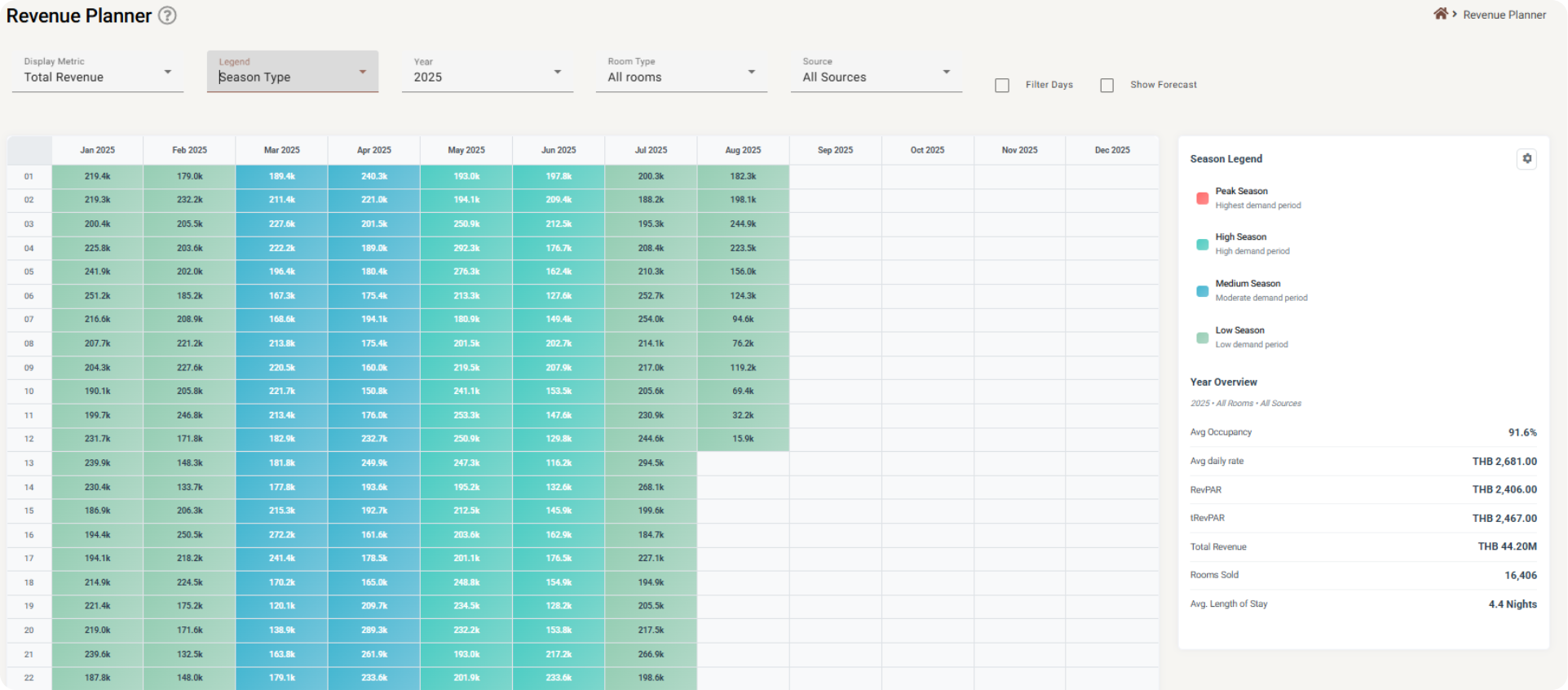The image size is (1568, 690).
Task: Click the home breadcrumb icon
Action: pyautogui.click(x=1441, y=14)
